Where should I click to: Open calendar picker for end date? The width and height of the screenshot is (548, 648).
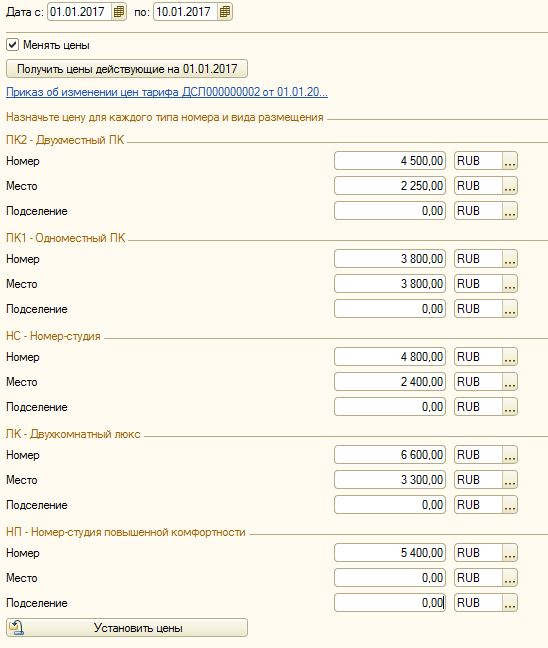click(224, 12)
